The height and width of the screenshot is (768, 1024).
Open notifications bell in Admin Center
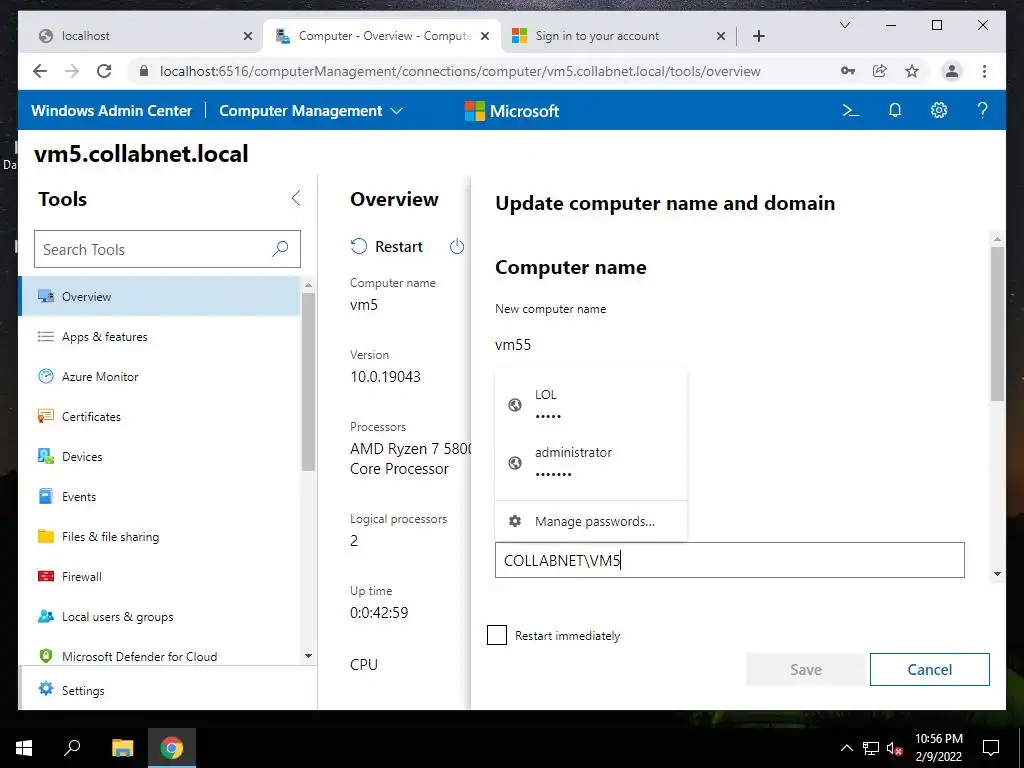(x=895, y=110)
